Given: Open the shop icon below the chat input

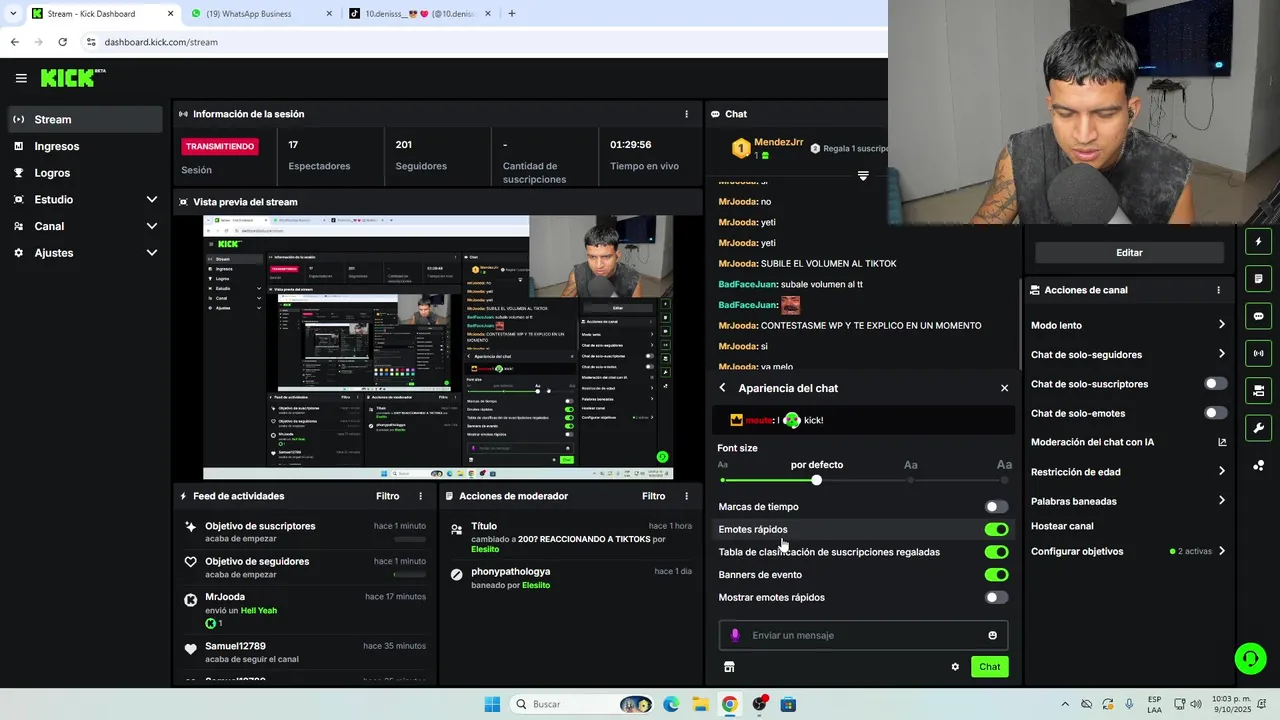Looking at the screenshot, I should (x=729, y=667).
